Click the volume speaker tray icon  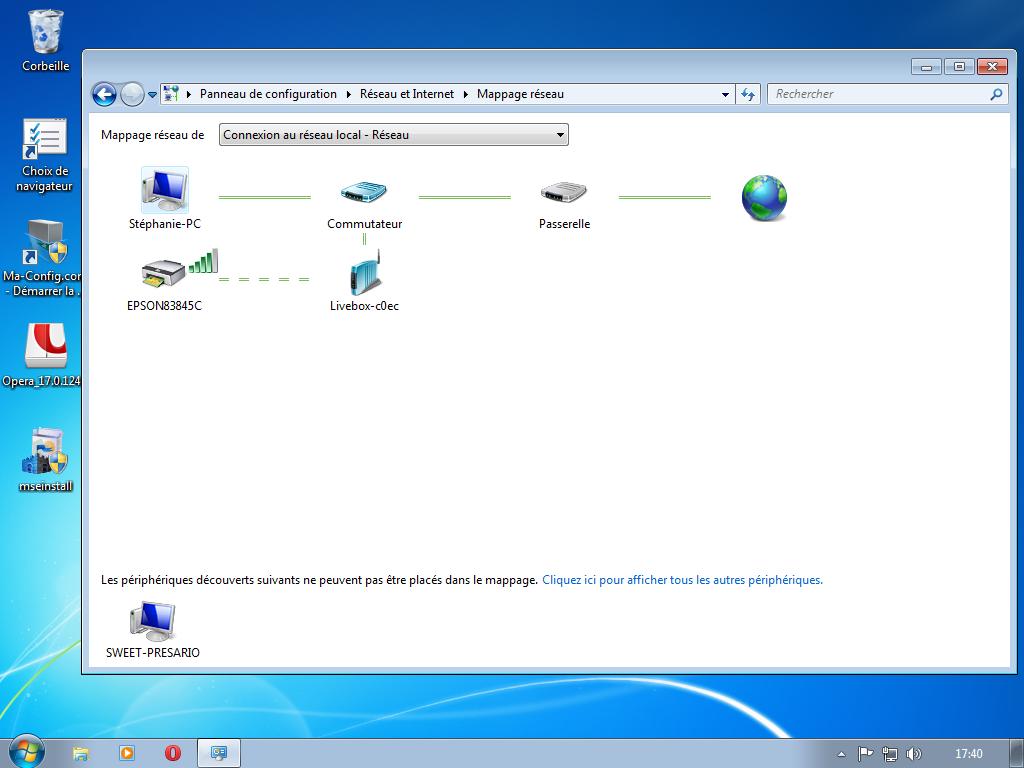pos(914,754)
